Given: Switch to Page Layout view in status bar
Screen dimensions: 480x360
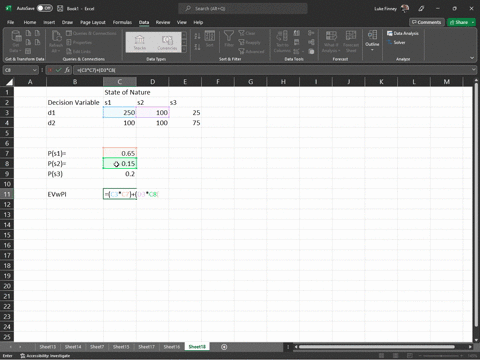Looking at the screenshot, I should [x=396, y=356].
